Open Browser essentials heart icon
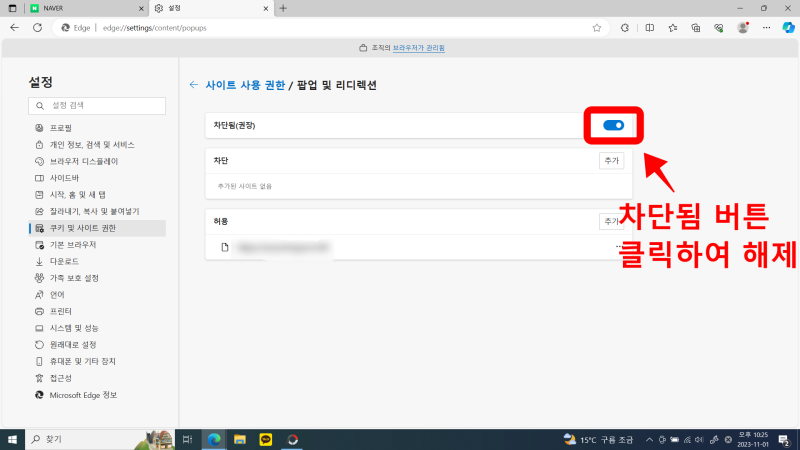The width and height of the screenshot is (800, 450). point(719,28)
